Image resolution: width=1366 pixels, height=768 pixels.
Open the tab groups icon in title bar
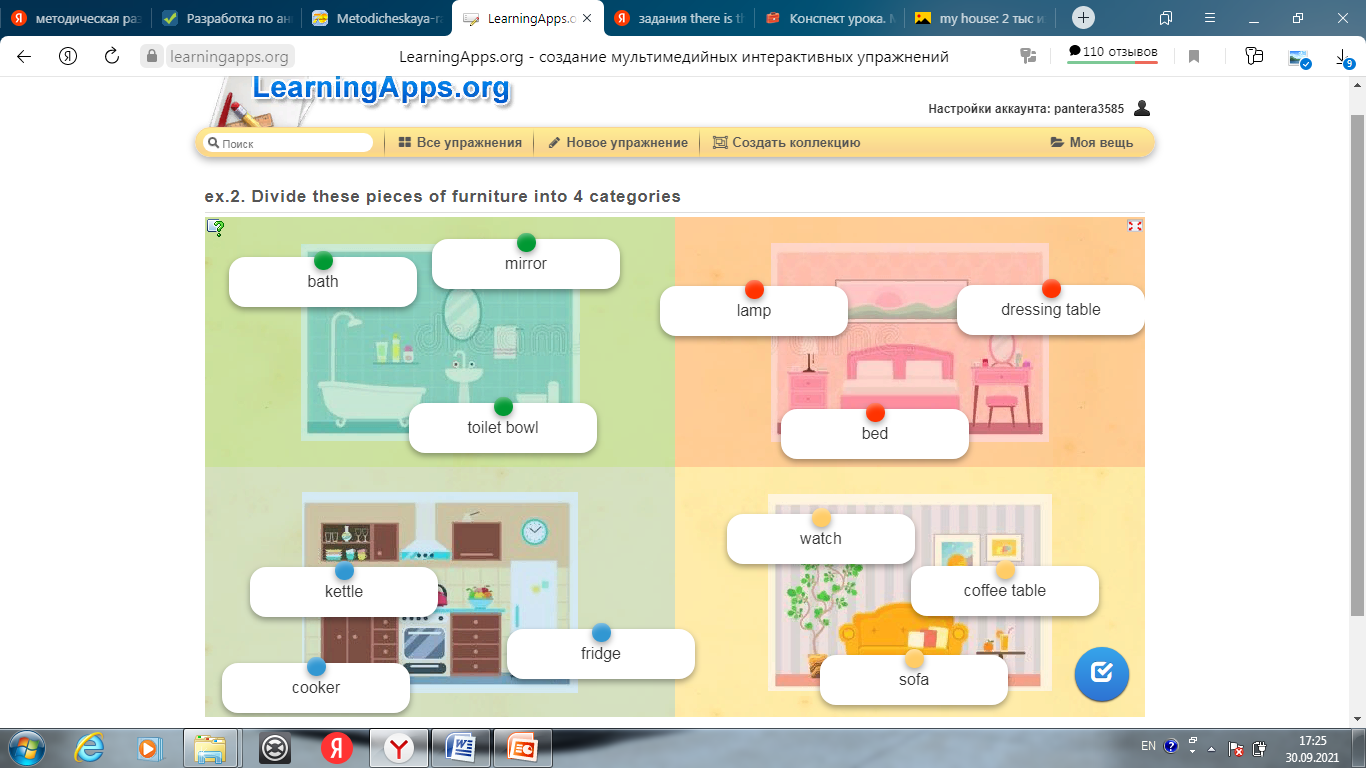[1166, 18]
